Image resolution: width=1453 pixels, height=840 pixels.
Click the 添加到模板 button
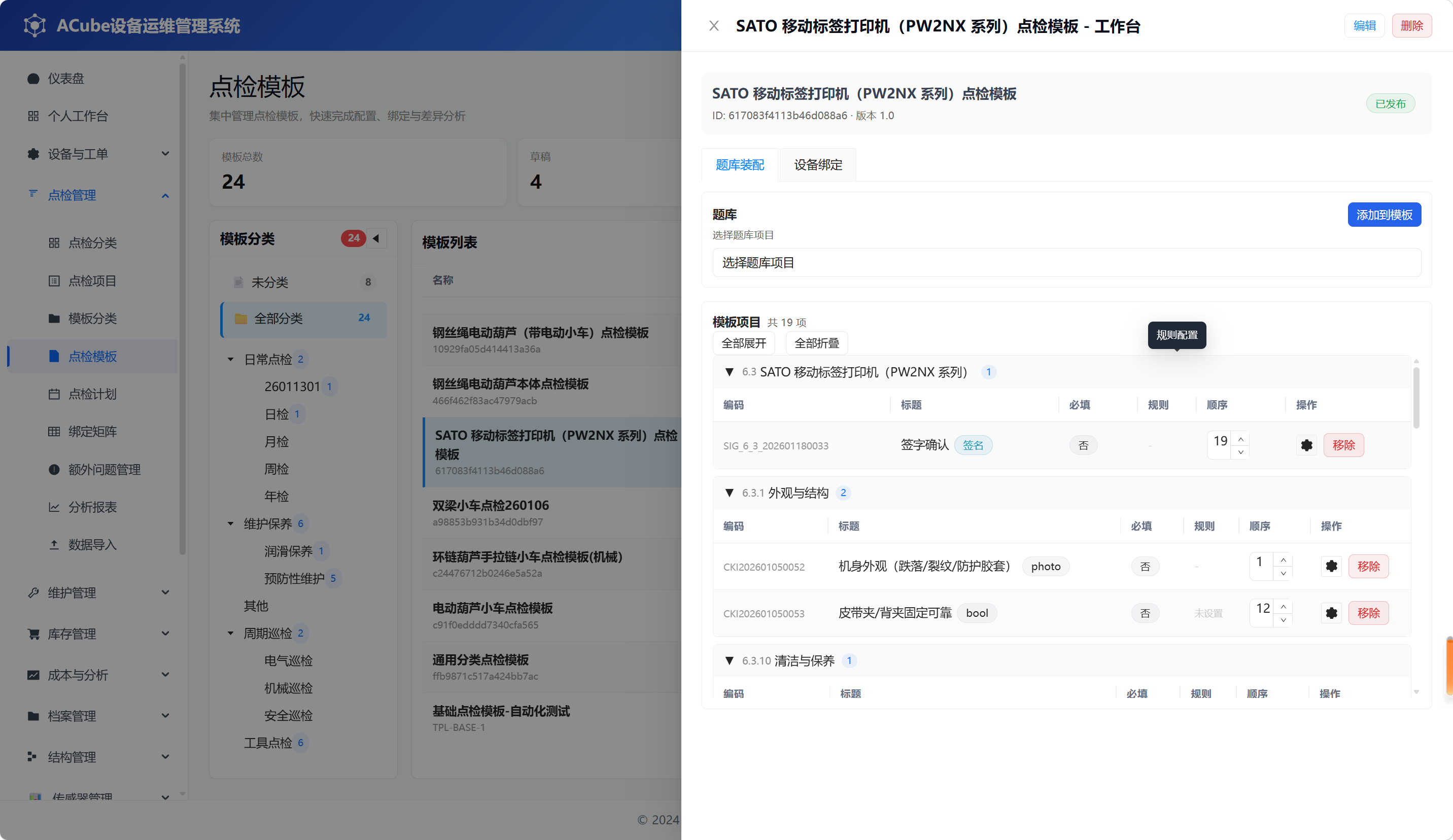(1384, 215)
